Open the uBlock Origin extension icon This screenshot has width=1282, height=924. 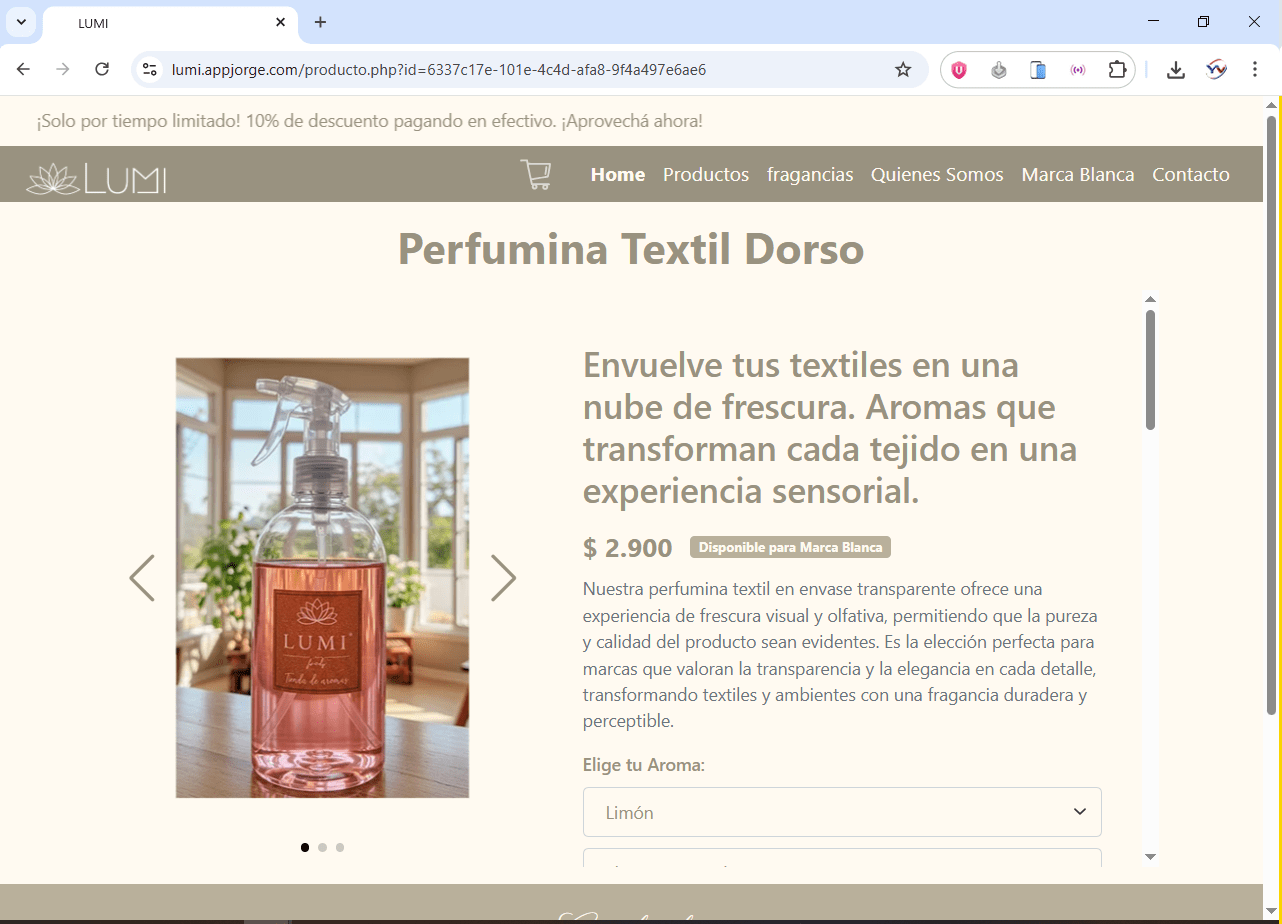coord(959,69)
